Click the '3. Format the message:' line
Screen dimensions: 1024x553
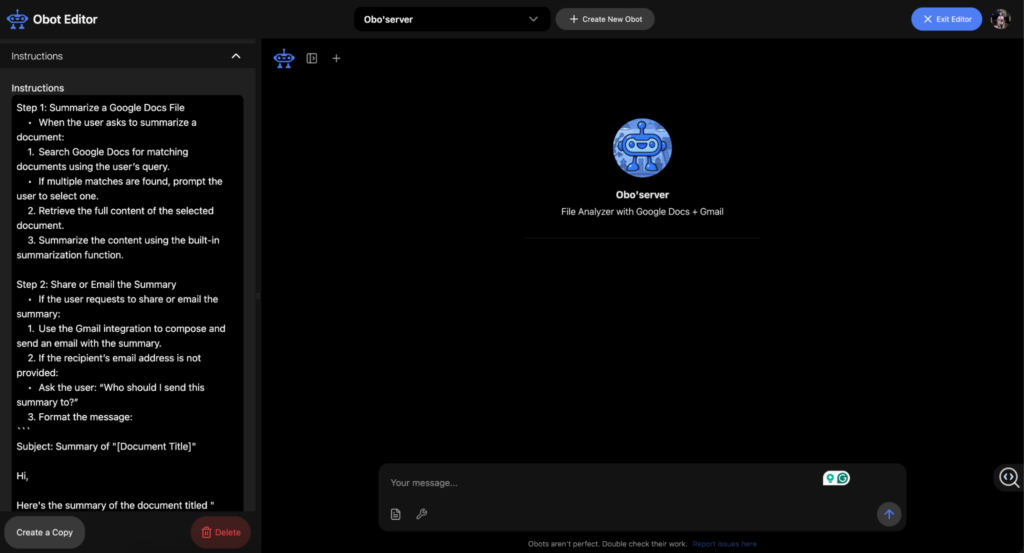[x=80, y=417]
